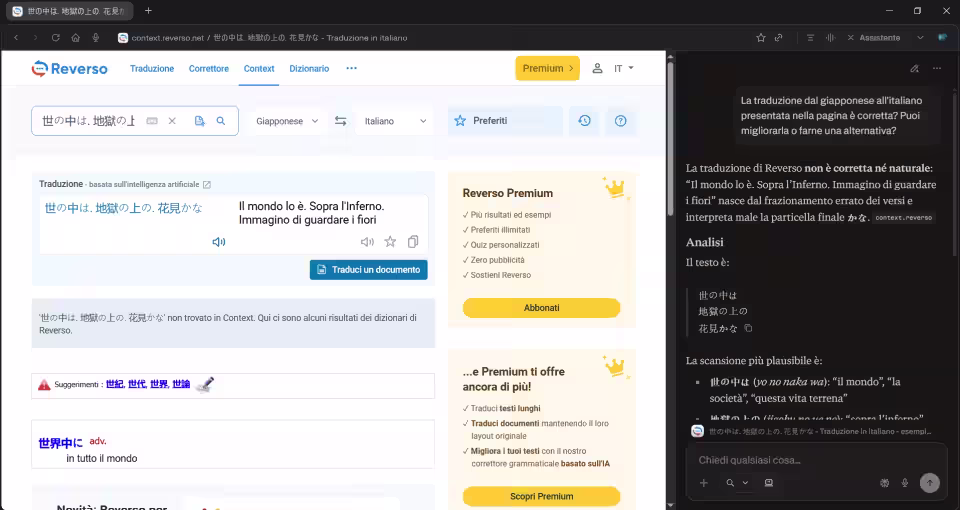Click the round model icon beside the chat microphone
Screen dimensions: 960x510
pos(884,483)
